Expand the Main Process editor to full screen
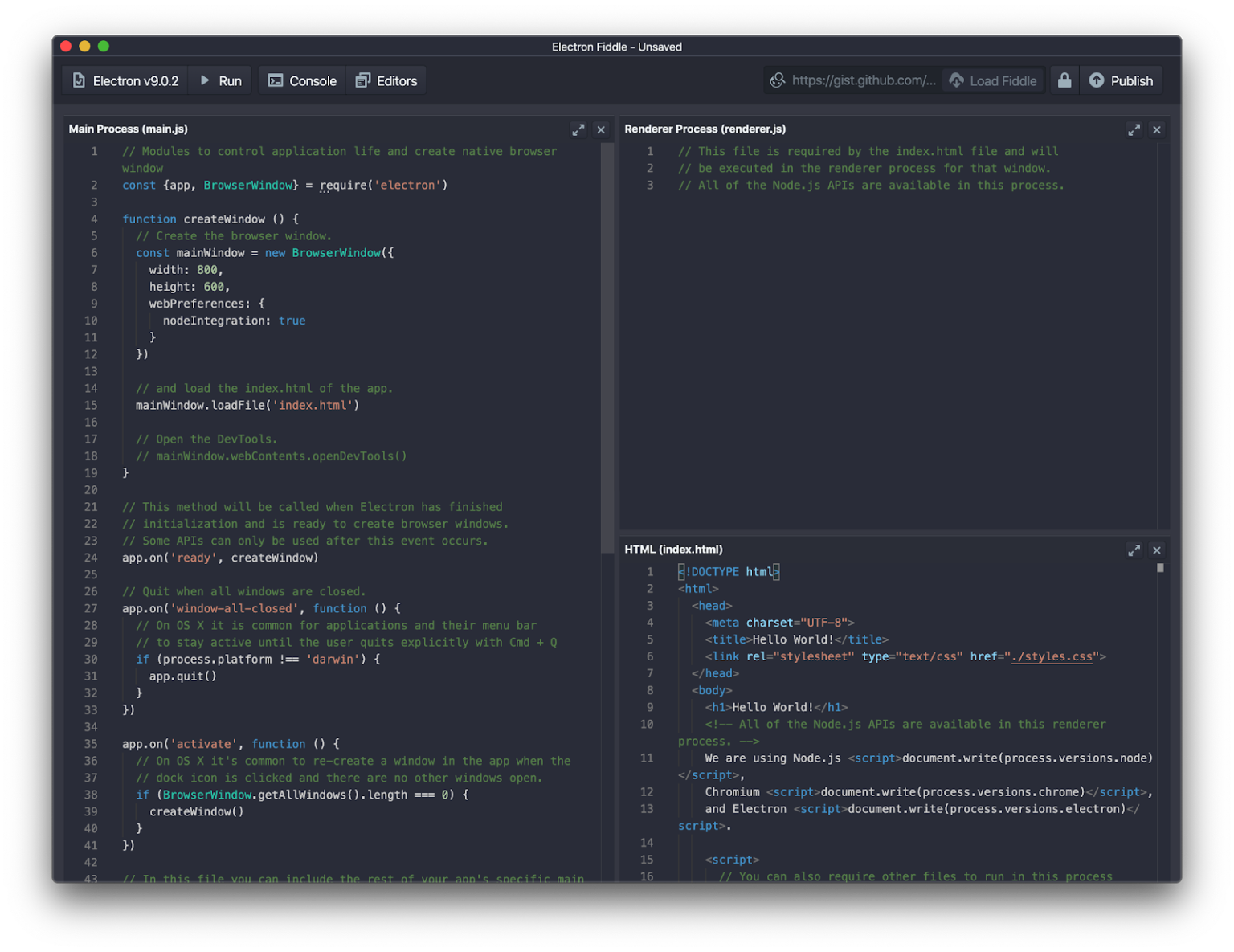This screenshot has width=1234, height=952. 578,129
